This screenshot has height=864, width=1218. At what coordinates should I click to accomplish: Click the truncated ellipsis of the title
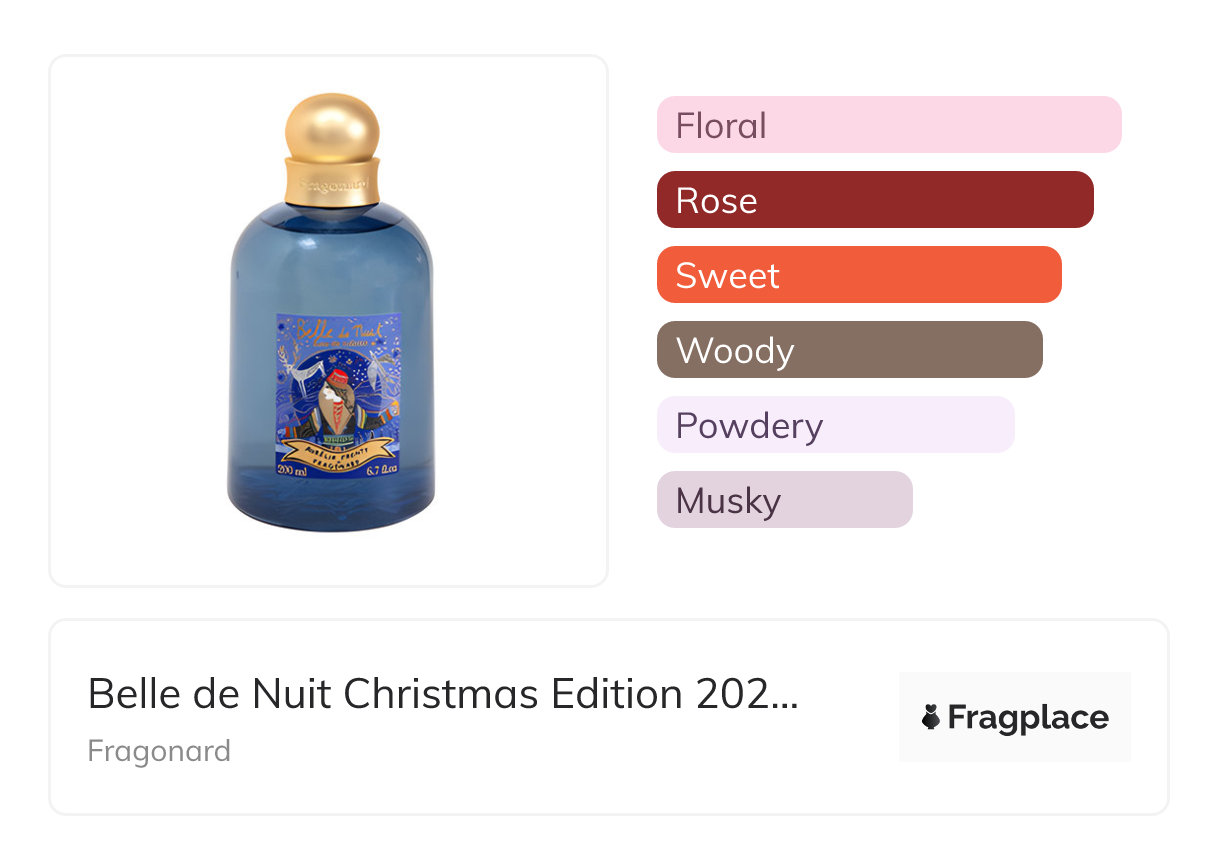point(786,694)
